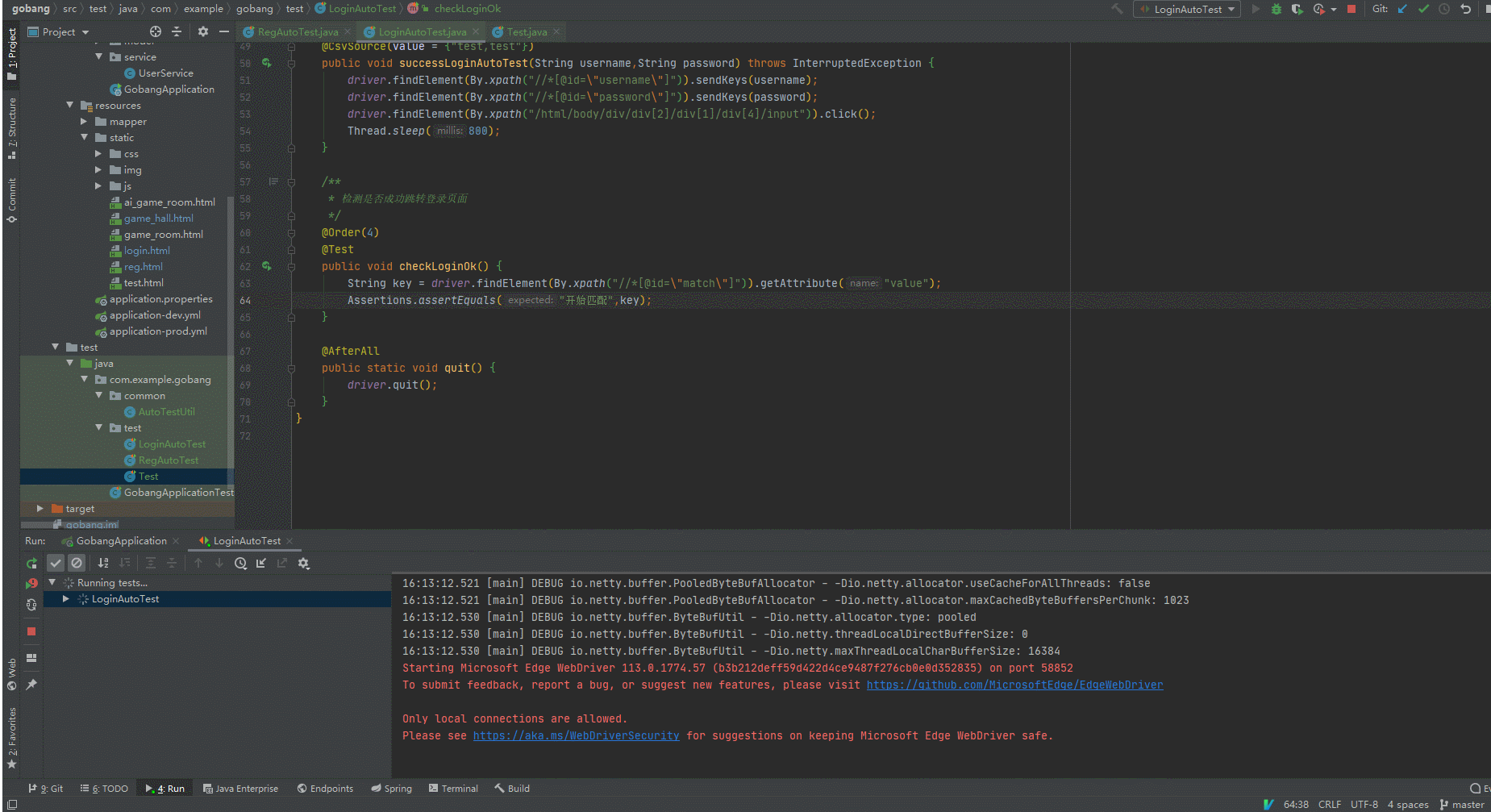Stop execution with the red square in top toolbar
Screen dimensions: 1491x812
1351,9
